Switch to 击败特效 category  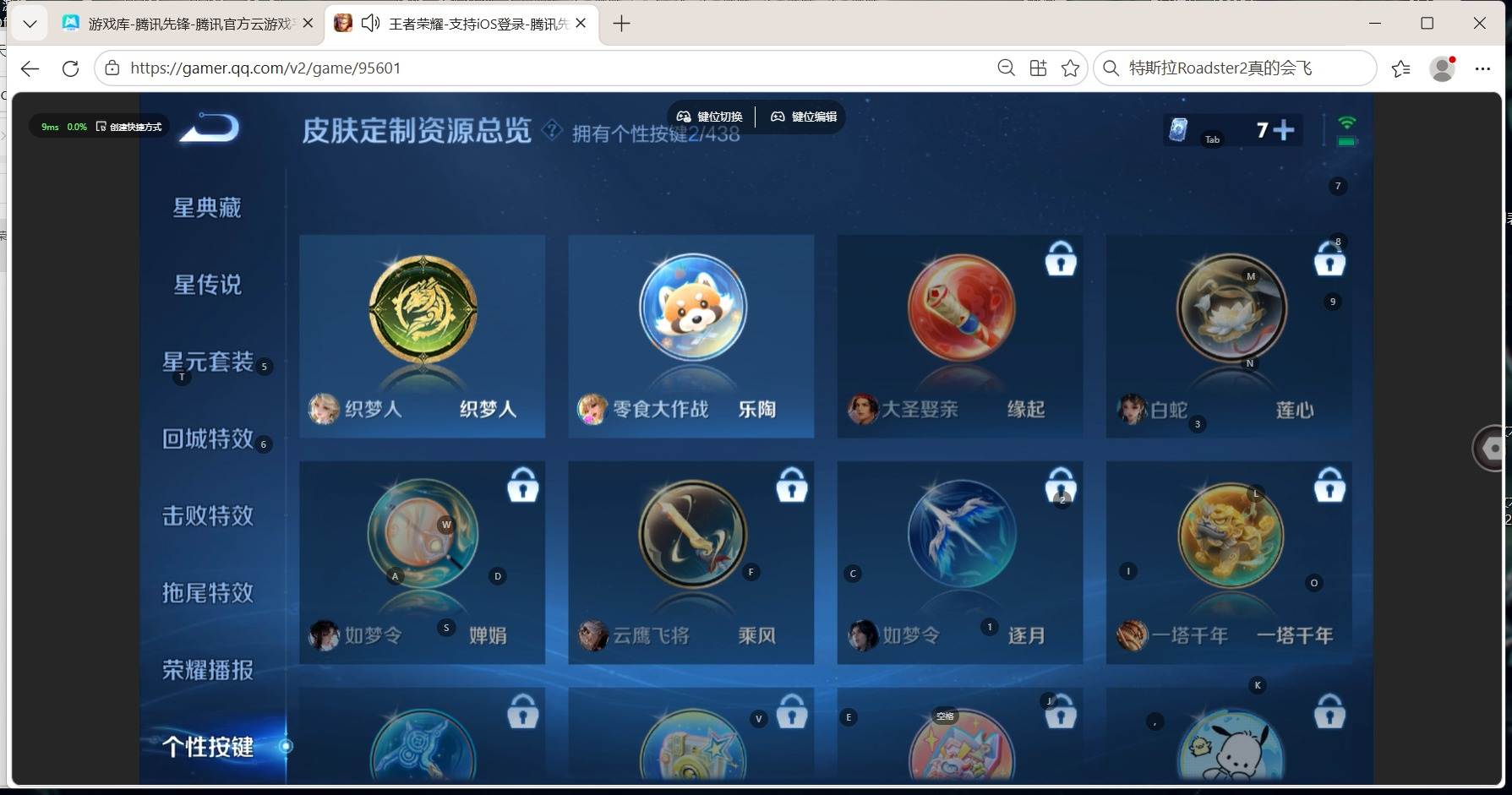point(208,515)
